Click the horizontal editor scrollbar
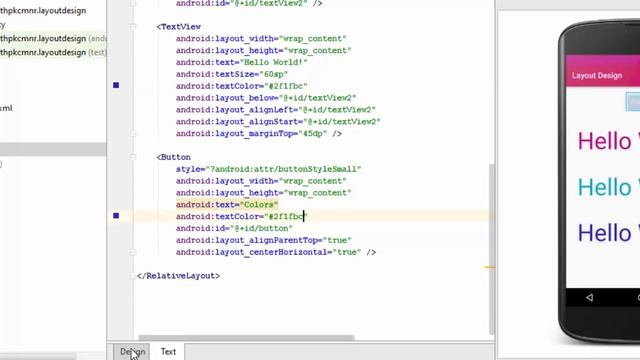Screen dimensions: 640x360 (x=246, y=338)
